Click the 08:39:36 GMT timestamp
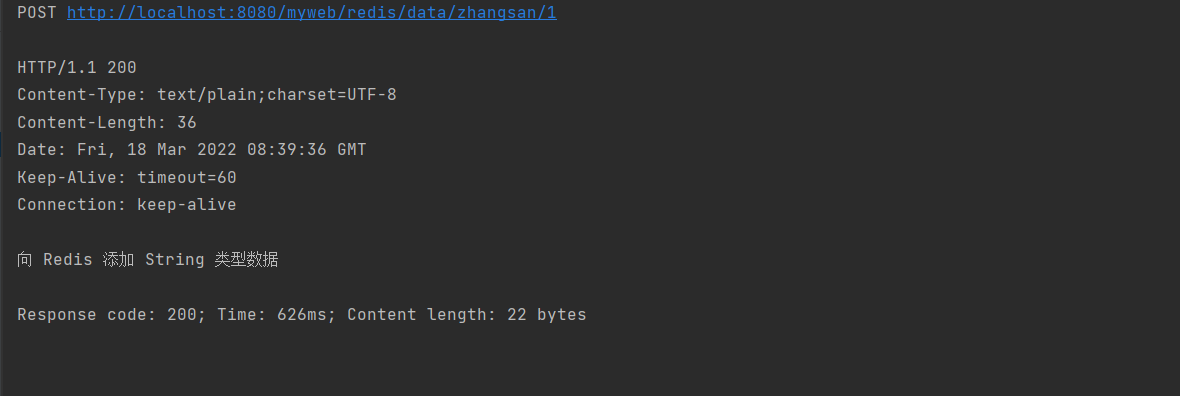This screenshot has width=1180, height=396. (x=306, y=150)
